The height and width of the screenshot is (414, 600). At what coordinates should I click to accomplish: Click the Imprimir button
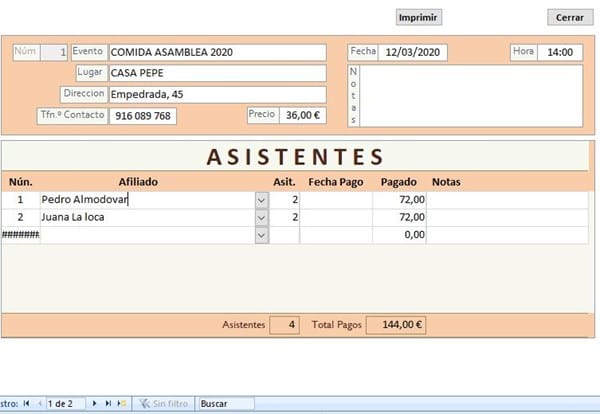click(x=419, y=18)
